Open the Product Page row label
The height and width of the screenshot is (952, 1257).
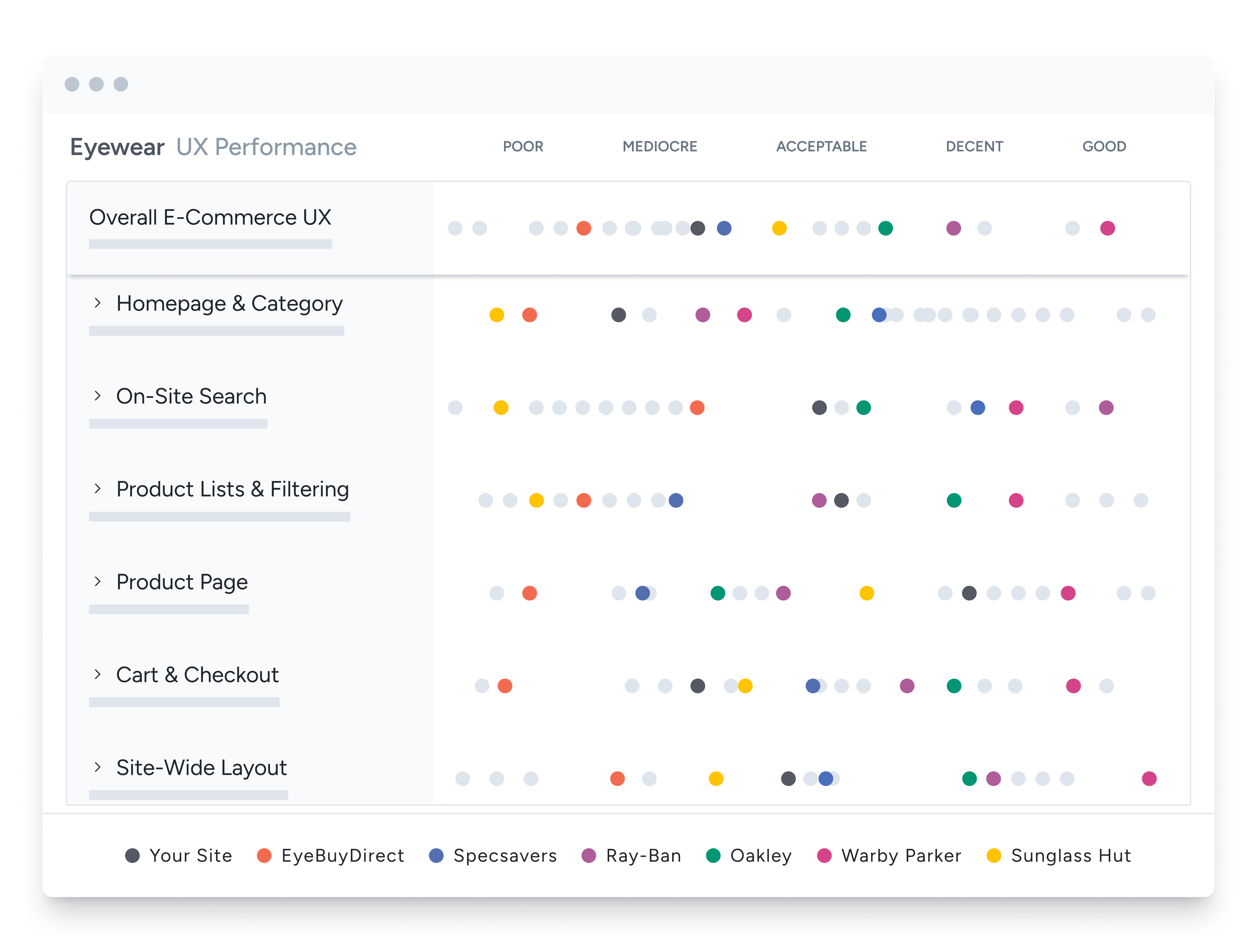click(182, 582)
